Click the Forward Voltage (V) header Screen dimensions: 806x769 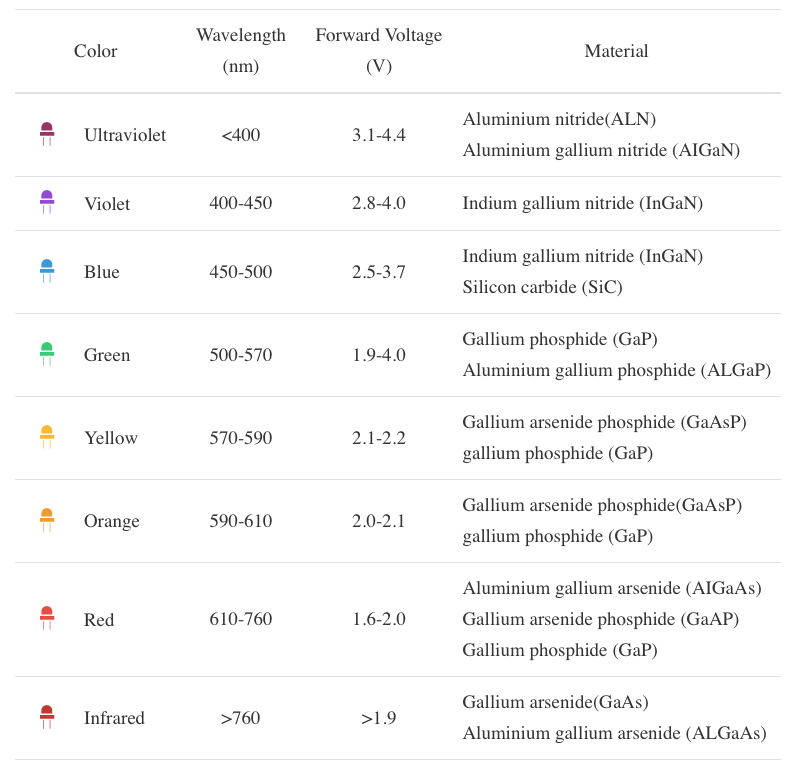(379, 51)
